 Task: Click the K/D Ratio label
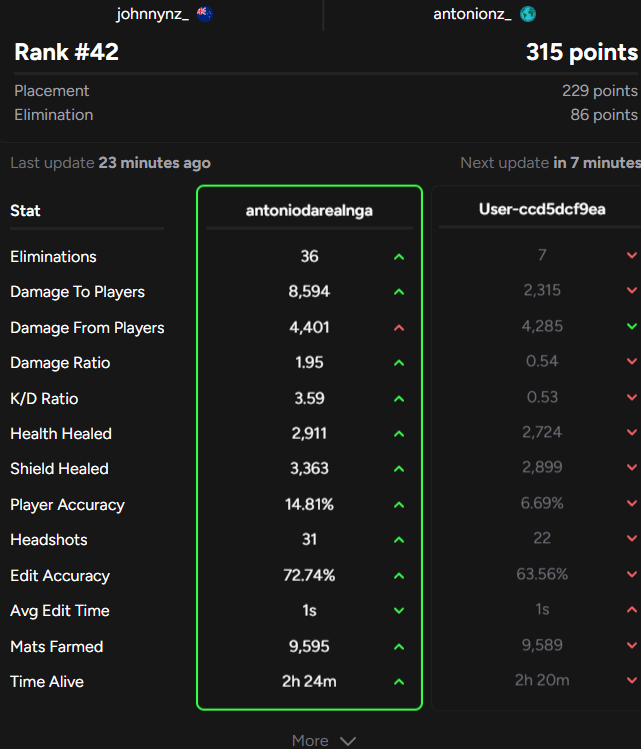coord(44,399)
